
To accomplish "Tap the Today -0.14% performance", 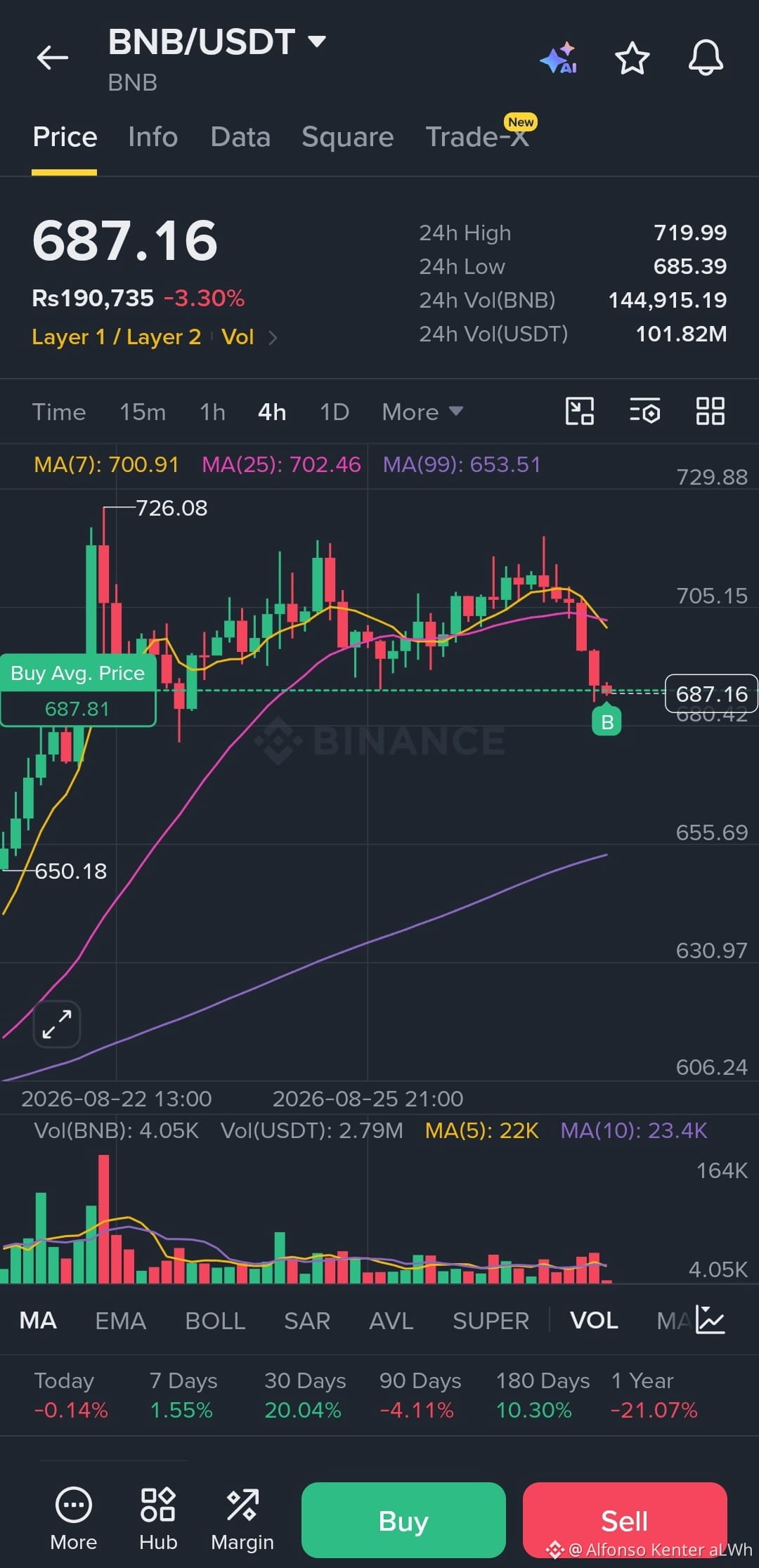I will [71, 1395].
